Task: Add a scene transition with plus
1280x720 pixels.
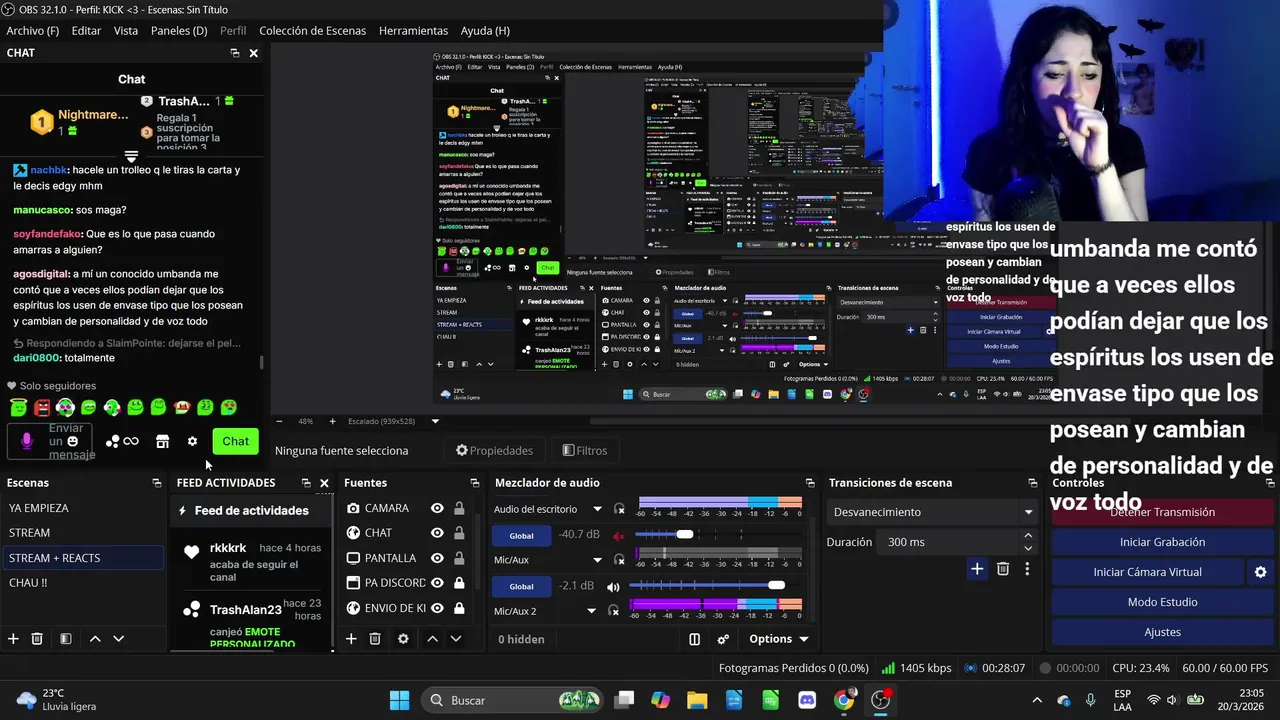Action: (x=977, y=569)
